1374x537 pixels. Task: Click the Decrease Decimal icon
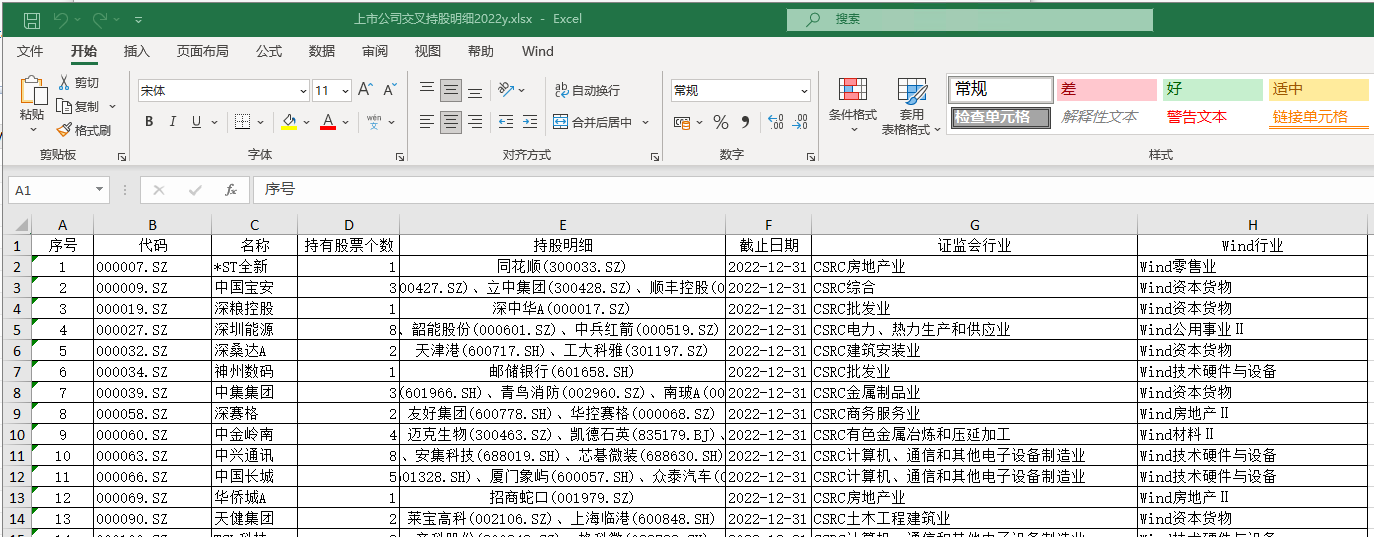click(x=800, y=122)
